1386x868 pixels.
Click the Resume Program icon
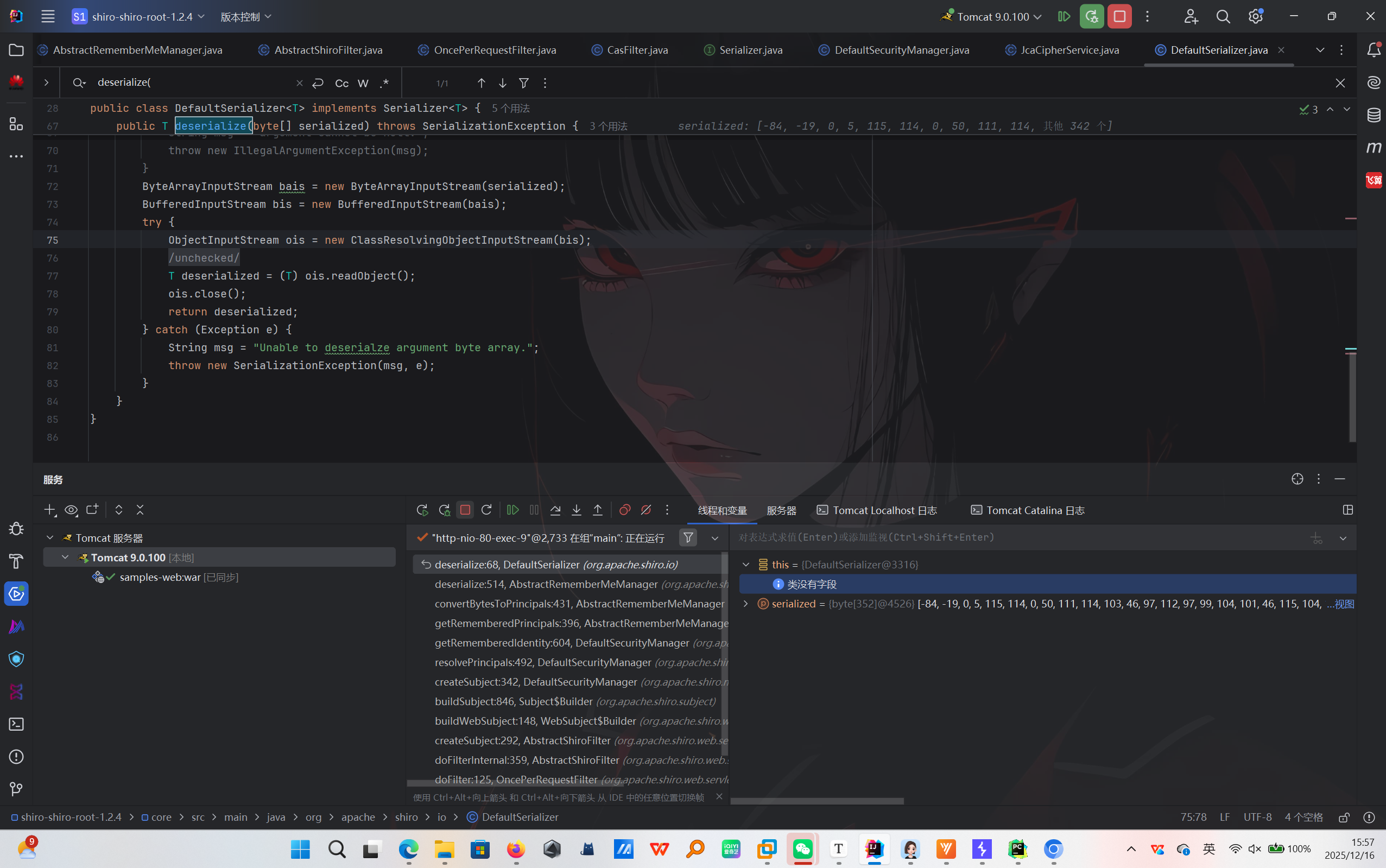512,510
